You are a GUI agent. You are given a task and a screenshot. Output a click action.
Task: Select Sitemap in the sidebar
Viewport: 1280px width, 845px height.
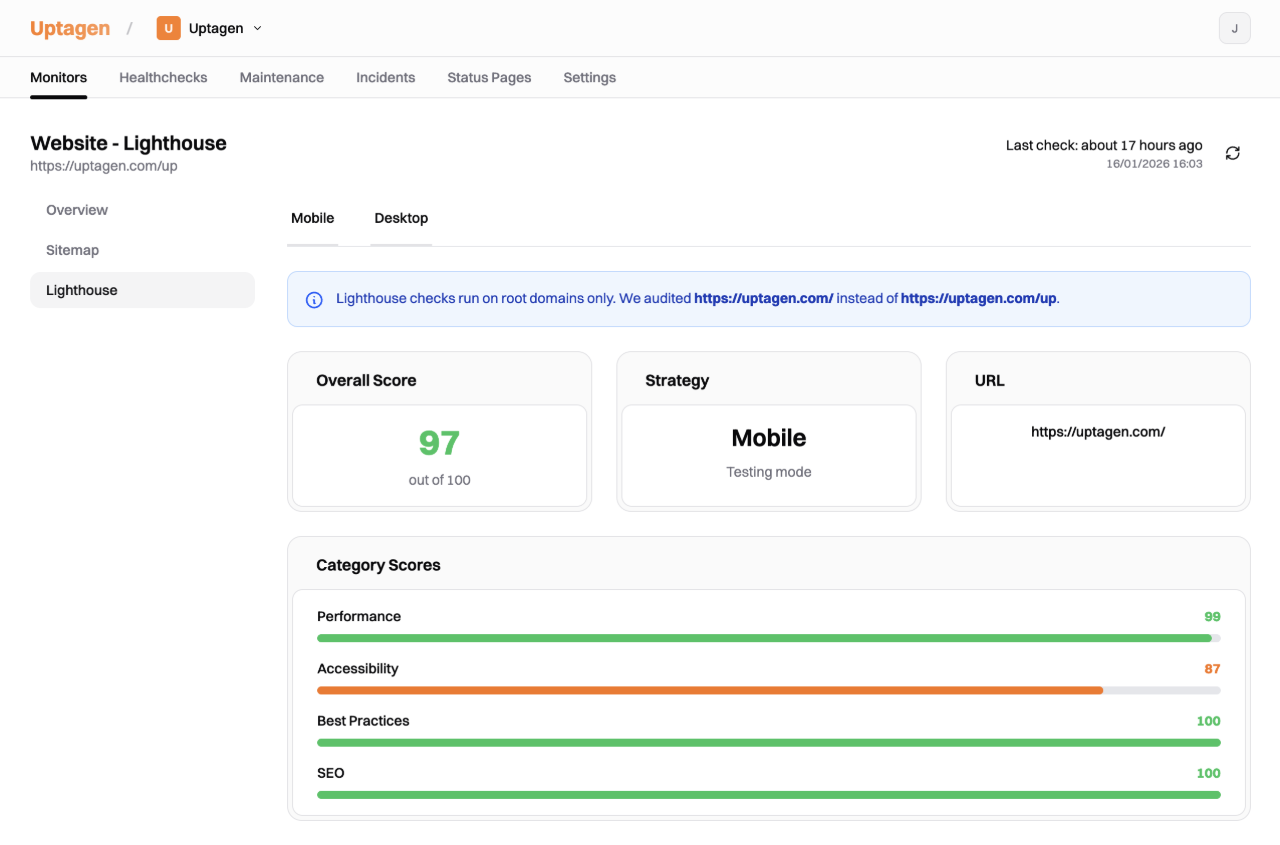point(72,250)
